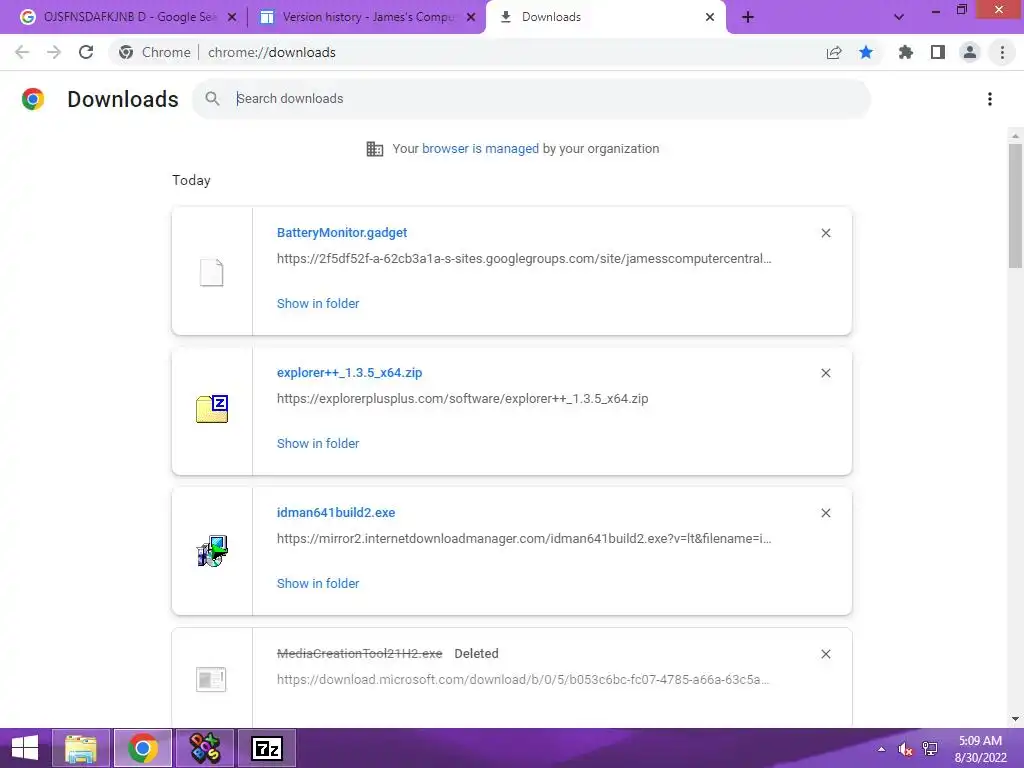This screenshot has width=1024, height=768.
Task: Click the MediaCreationTool file icon
Action: point(211,679)
